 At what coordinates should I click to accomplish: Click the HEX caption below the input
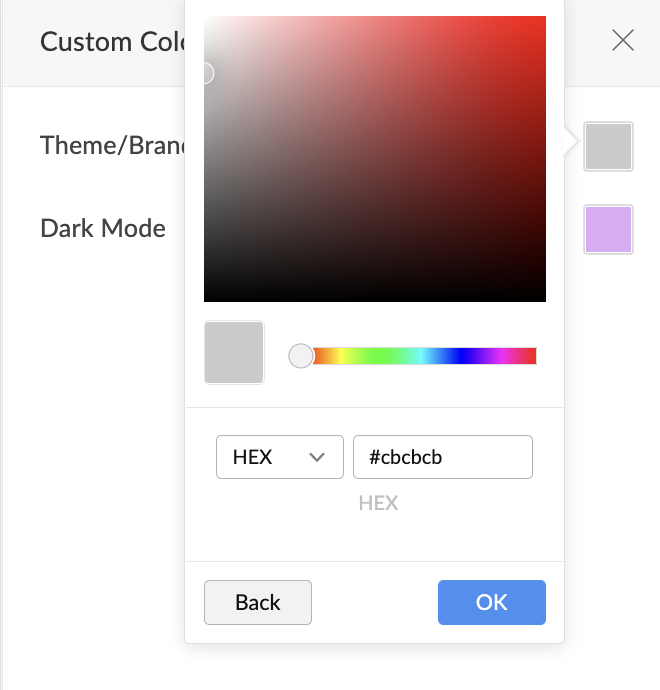tap(378, 503)
